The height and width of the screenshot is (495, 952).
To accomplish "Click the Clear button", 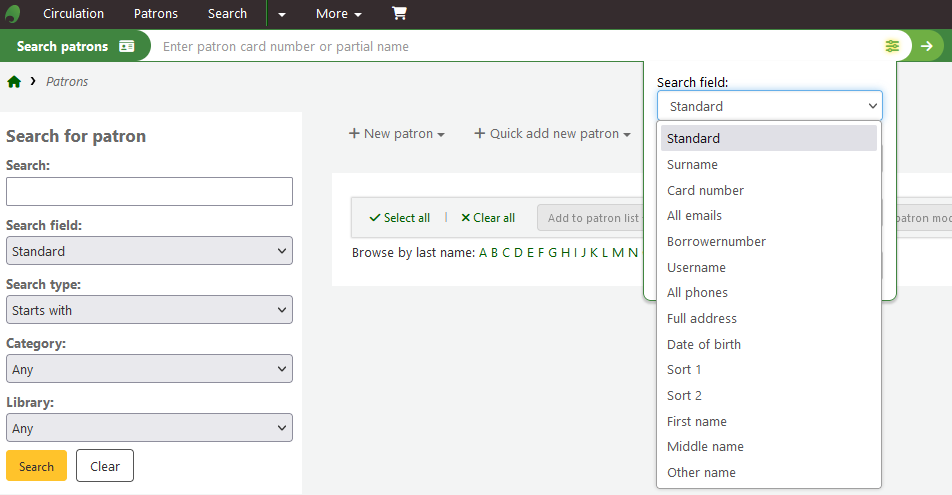I will tap(105, 466).
